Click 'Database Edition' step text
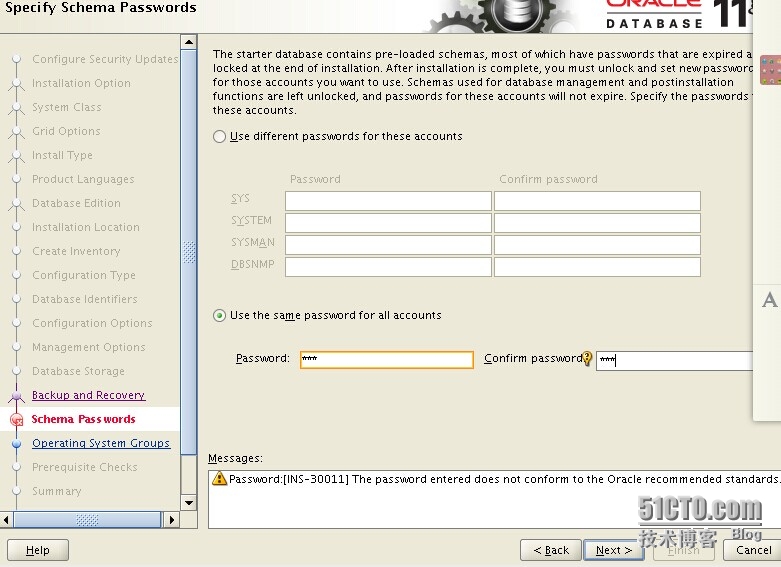Screen dimensions: 781x567 click(76, 203)
